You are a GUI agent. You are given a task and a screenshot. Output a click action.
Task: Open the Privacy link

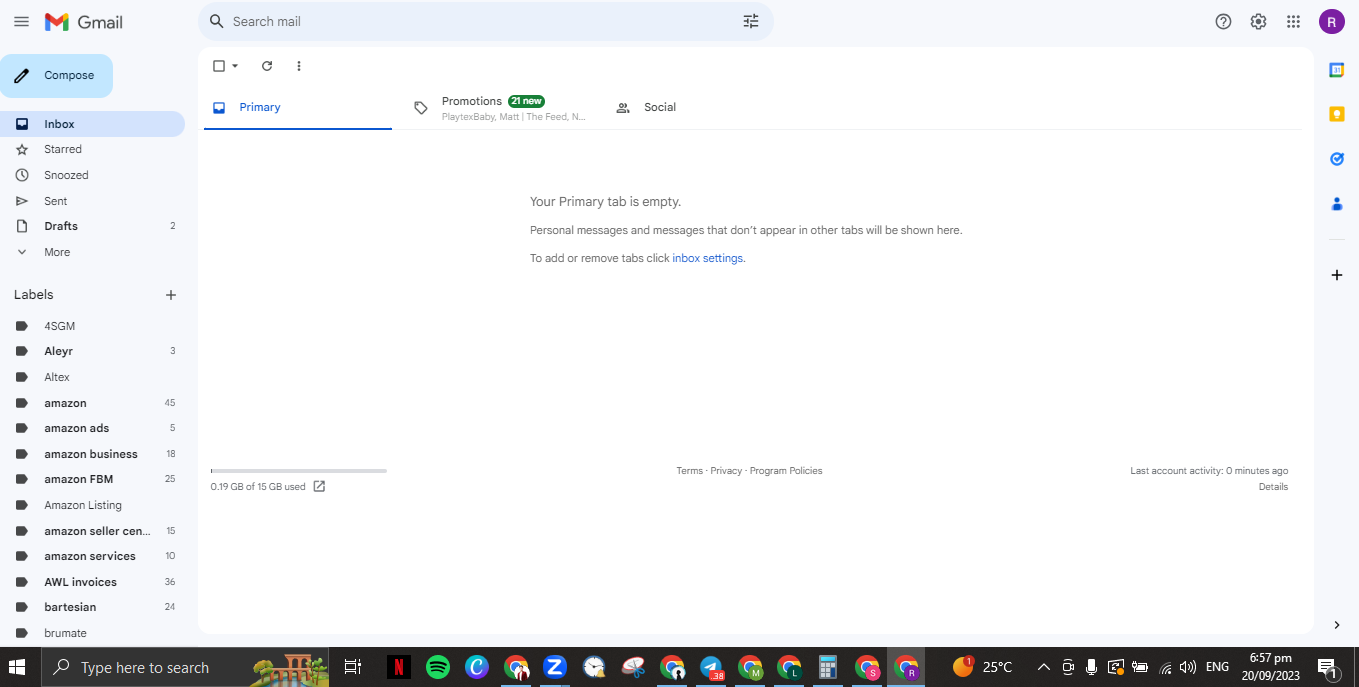coord(726,471)
